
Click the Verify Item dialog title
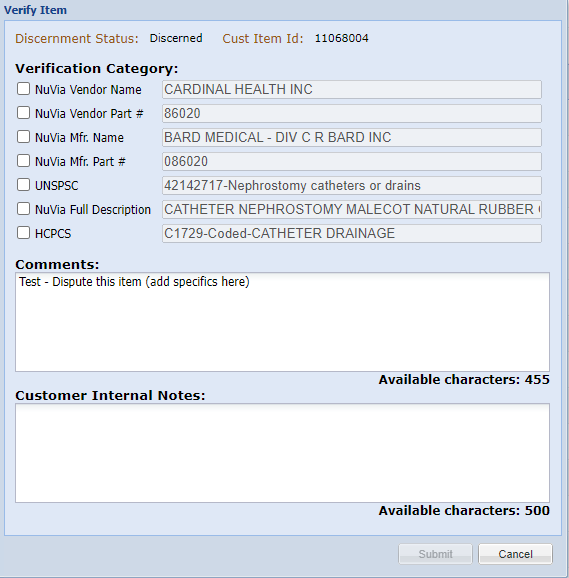pyautogui.click(x=35, y=10)
